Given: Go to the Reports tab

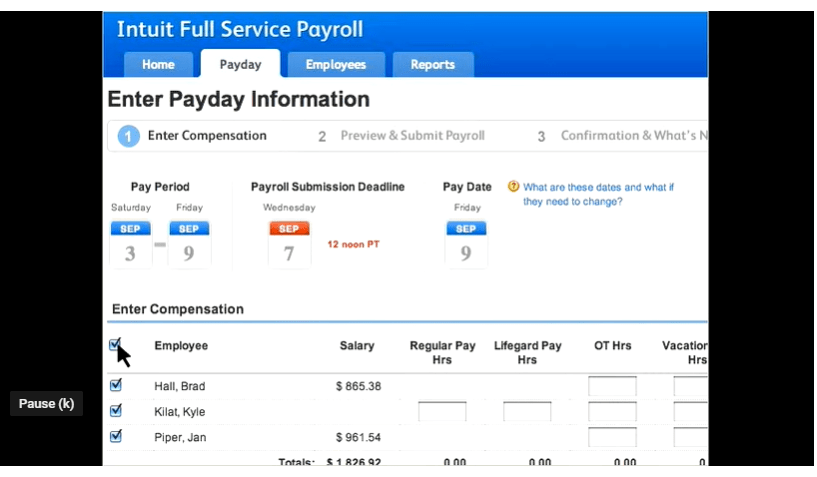Looking at the screenshot, I should pos(433,65).
